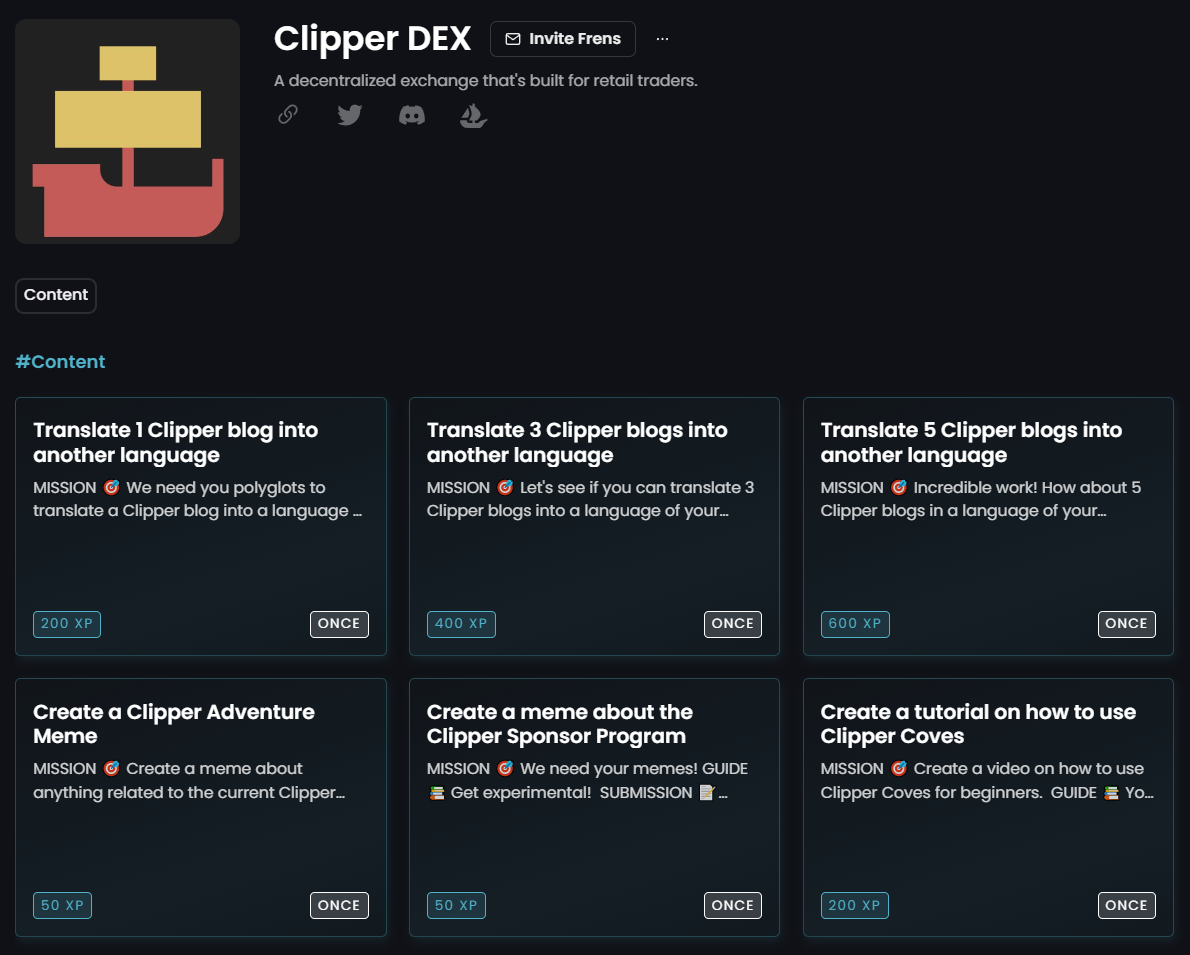Click the #Content section heading
1190x955 pixels.
[60, 361]
